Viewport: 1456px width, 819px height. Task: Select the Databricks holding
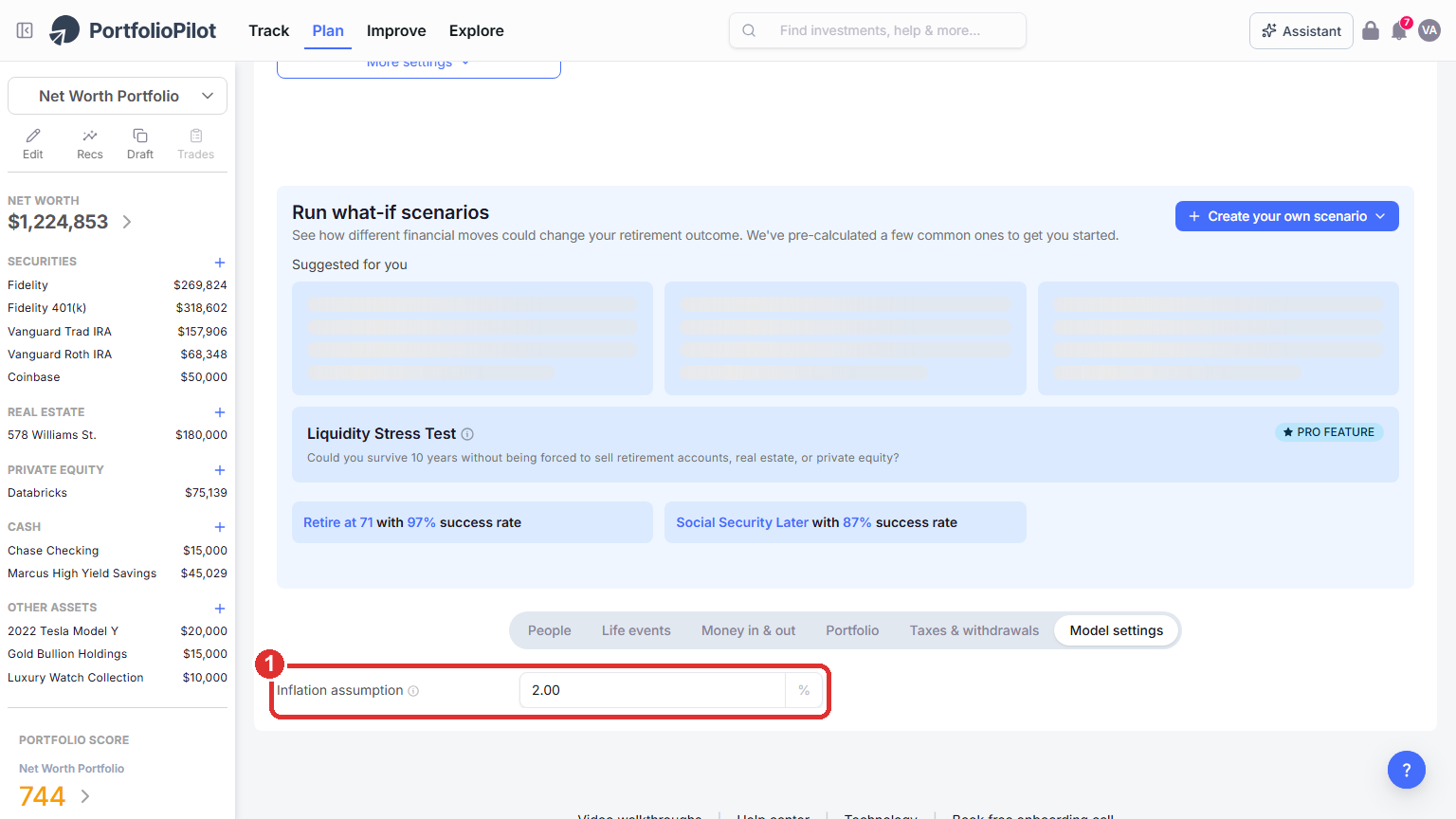click(118, 493)
